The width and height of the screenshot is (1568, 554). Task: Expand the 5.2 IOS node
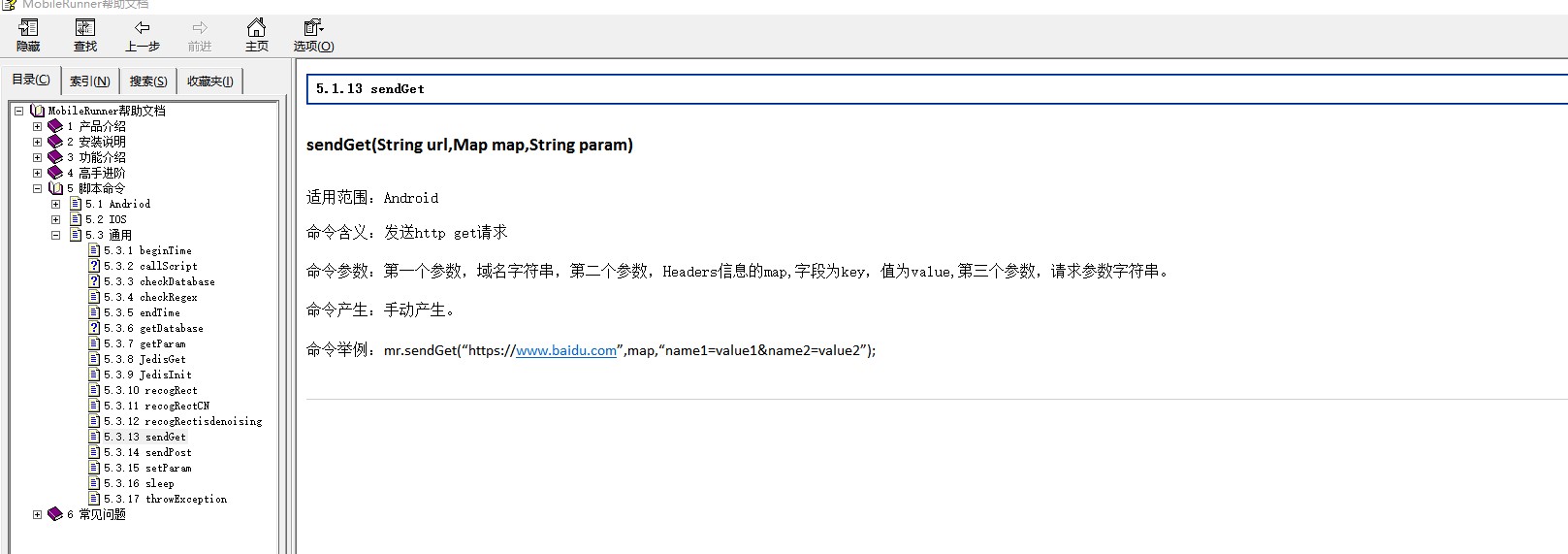[55, 219]
